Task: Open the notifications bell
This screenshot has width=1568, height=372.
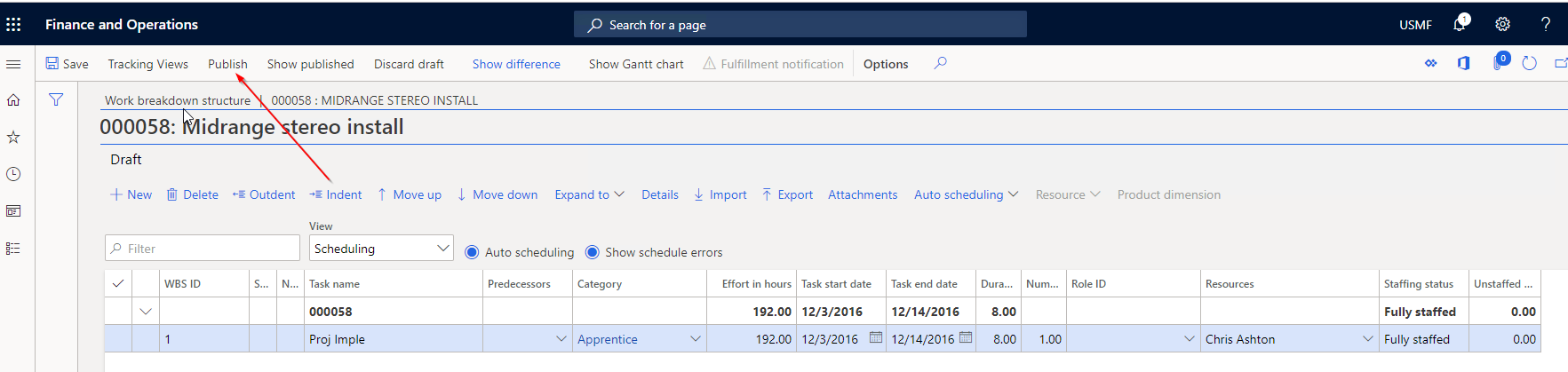Action: [x=1459, y=24]
